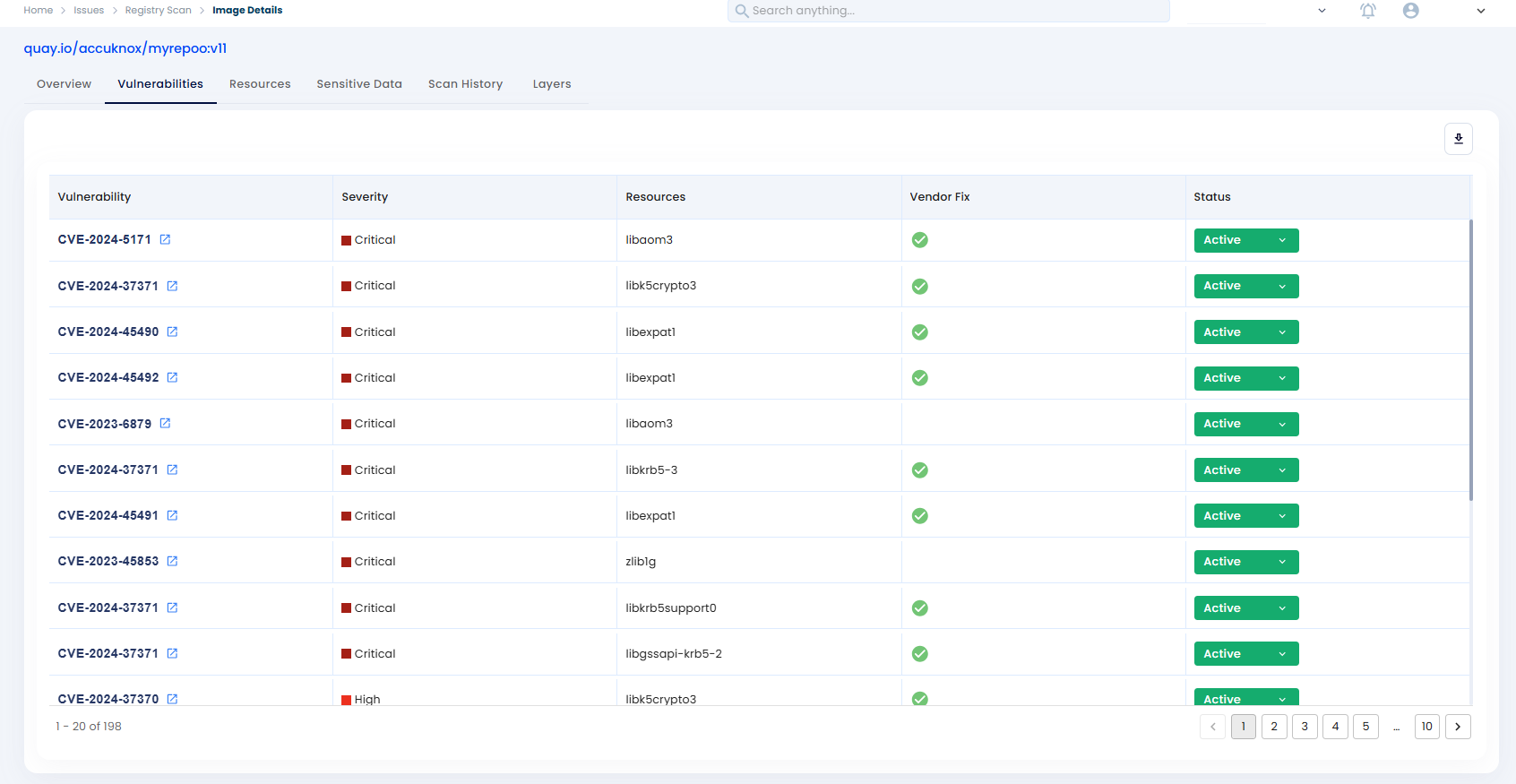Click Critical severity for CVE-2024-5171
The width and height of the screenshot is (1516, 784).
coord(368,240)
